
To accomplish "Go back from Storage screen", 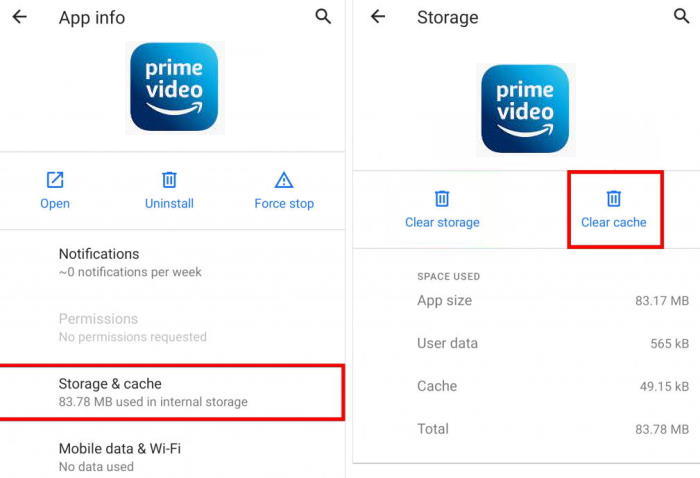I will pos(378,17).
